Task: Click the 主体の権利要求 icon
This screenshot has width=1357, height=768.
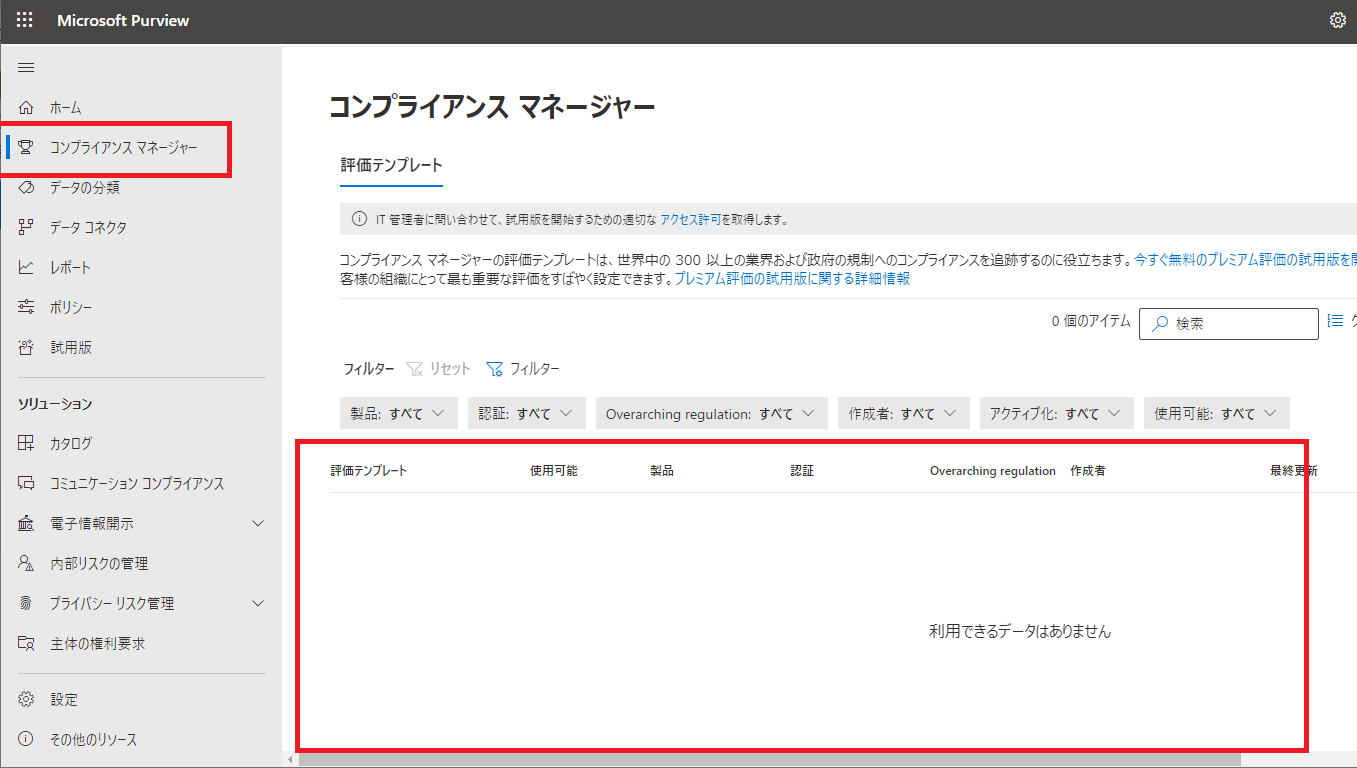Action: coord(27,643)
